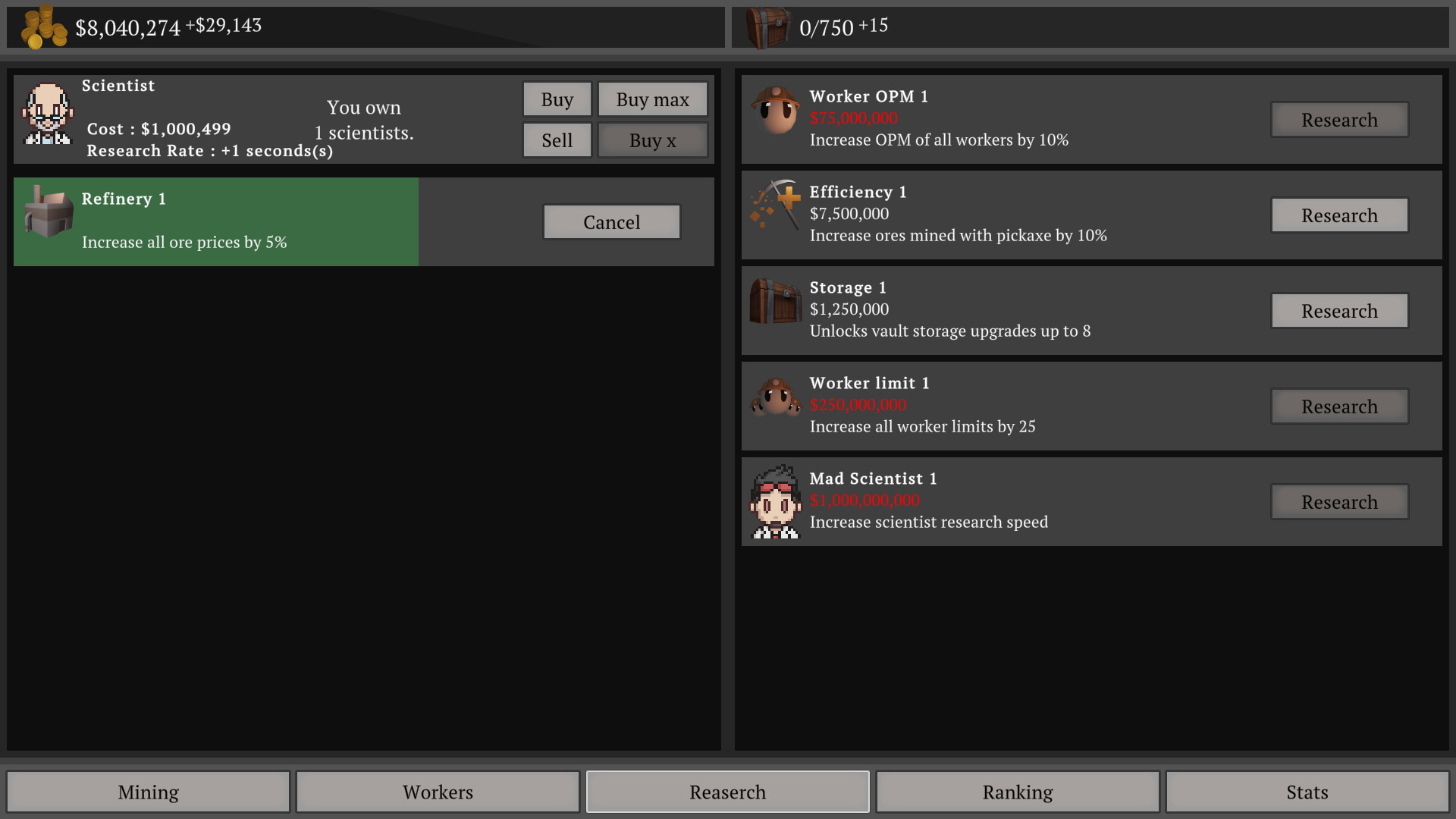Research the Worker limit 1 upgrade
Image resolution: width=1456 pixels, height=819 pixels.
(1339, 405)
